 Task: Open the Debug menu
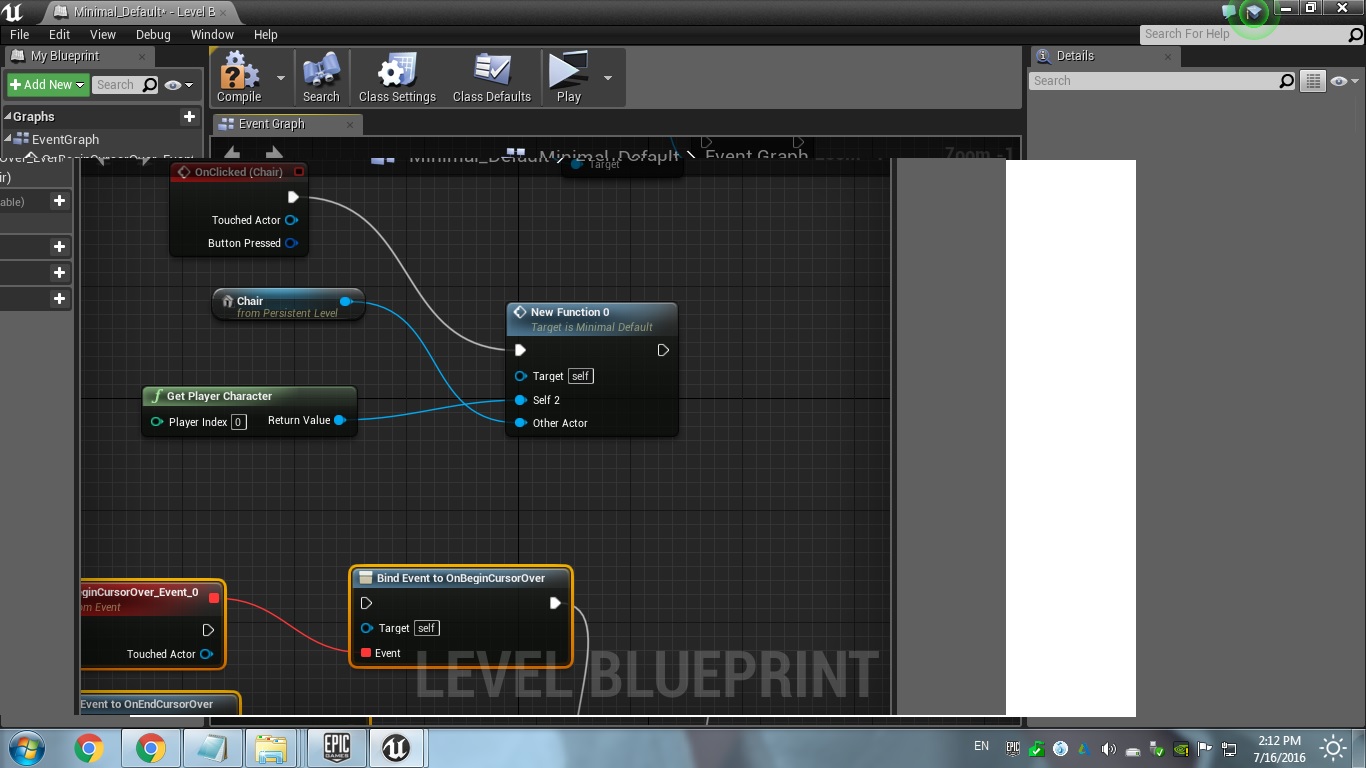(153, 34)
